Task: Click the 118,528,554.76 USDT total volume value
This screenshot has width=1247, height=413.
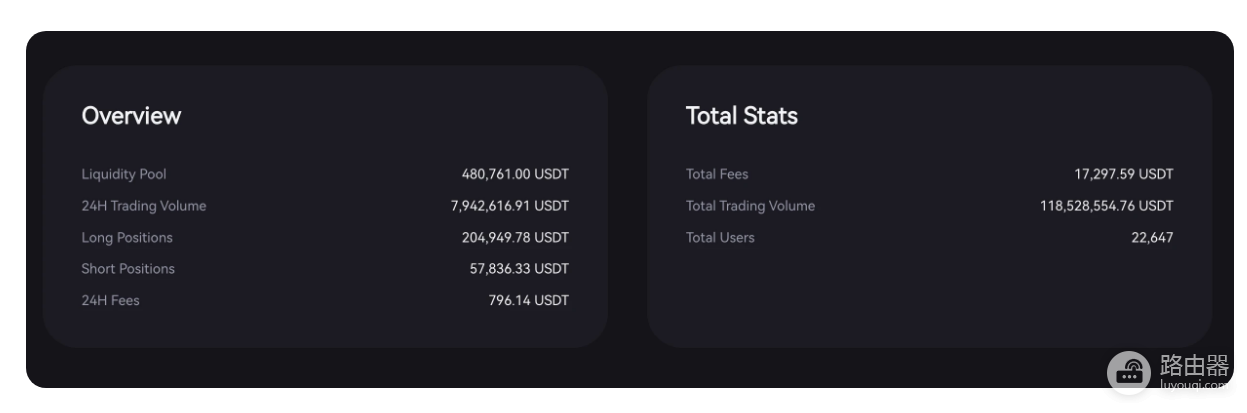Action: pos(1107,206)
